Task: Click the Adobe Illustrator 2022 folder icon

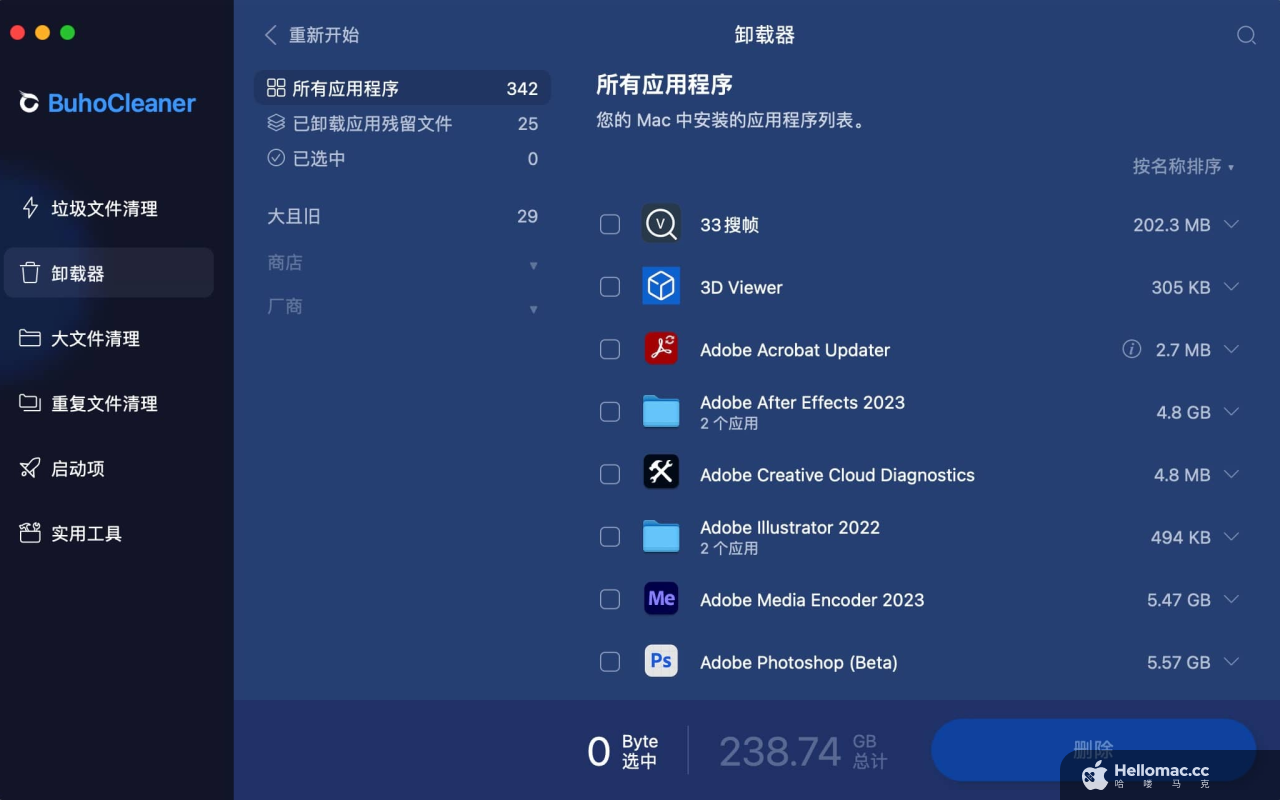Action: [x=661, y=537]
